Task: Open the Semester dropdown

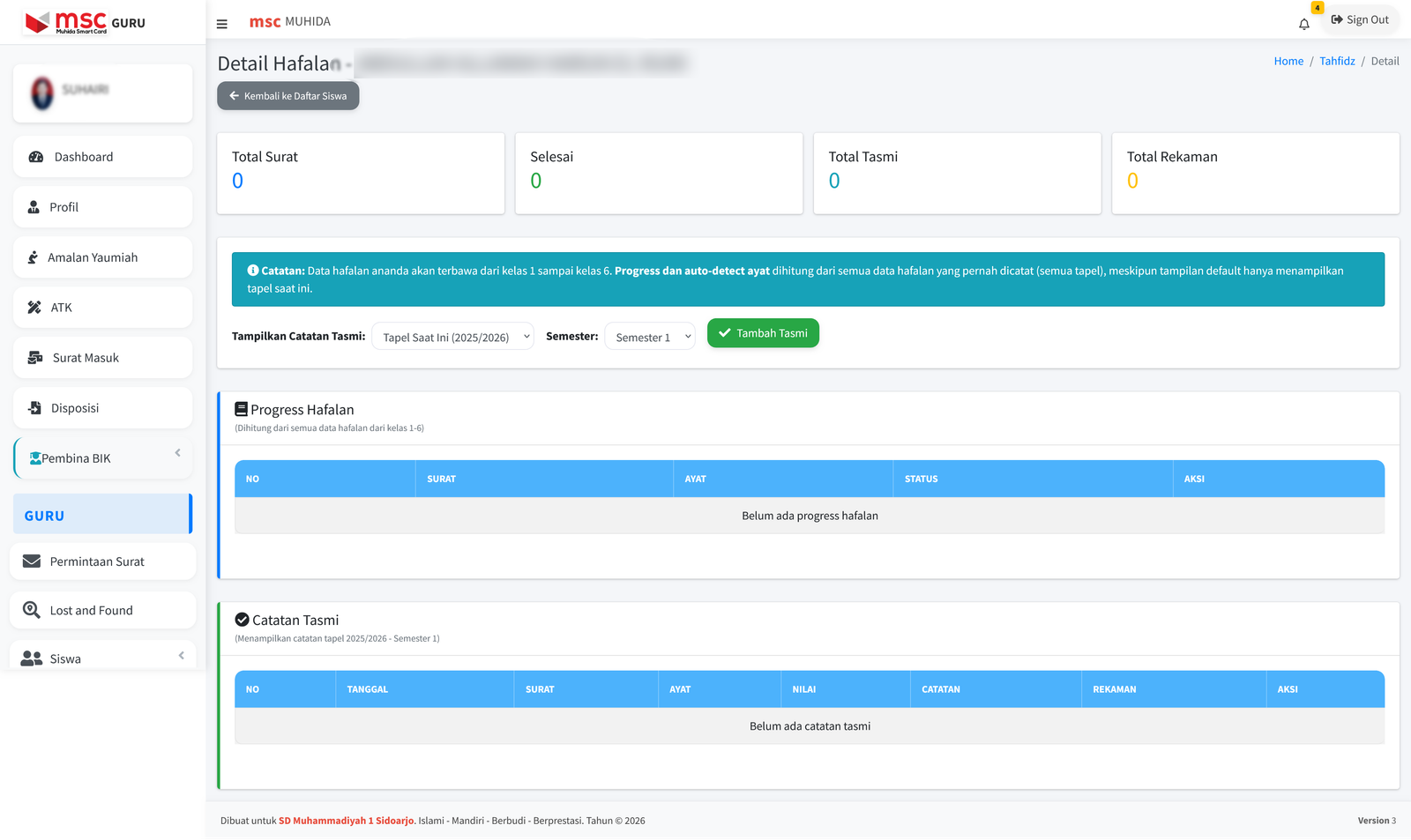Action: click(x=650, y=337)
